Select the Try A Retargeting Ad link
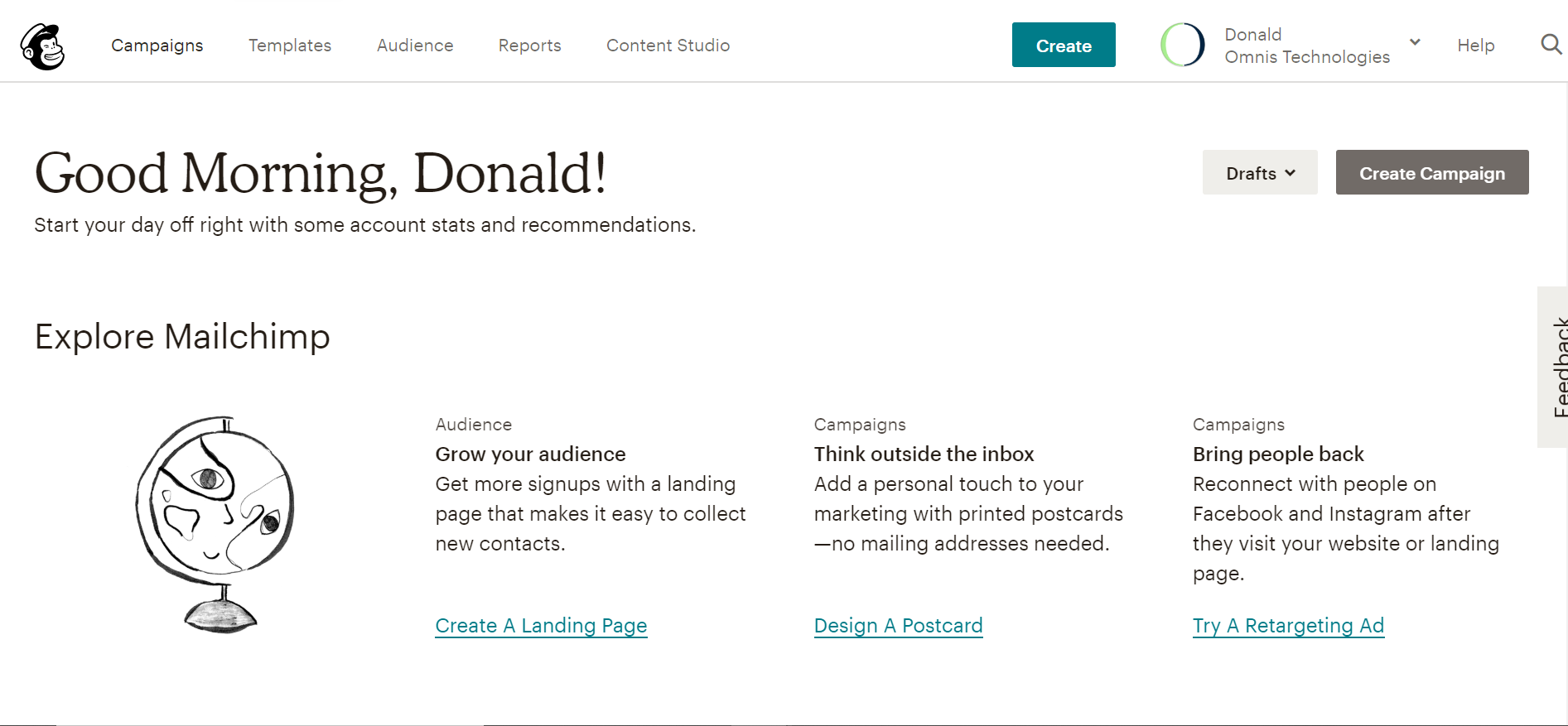Viewport: 1568px width, 726px height. pos(1288,626)
